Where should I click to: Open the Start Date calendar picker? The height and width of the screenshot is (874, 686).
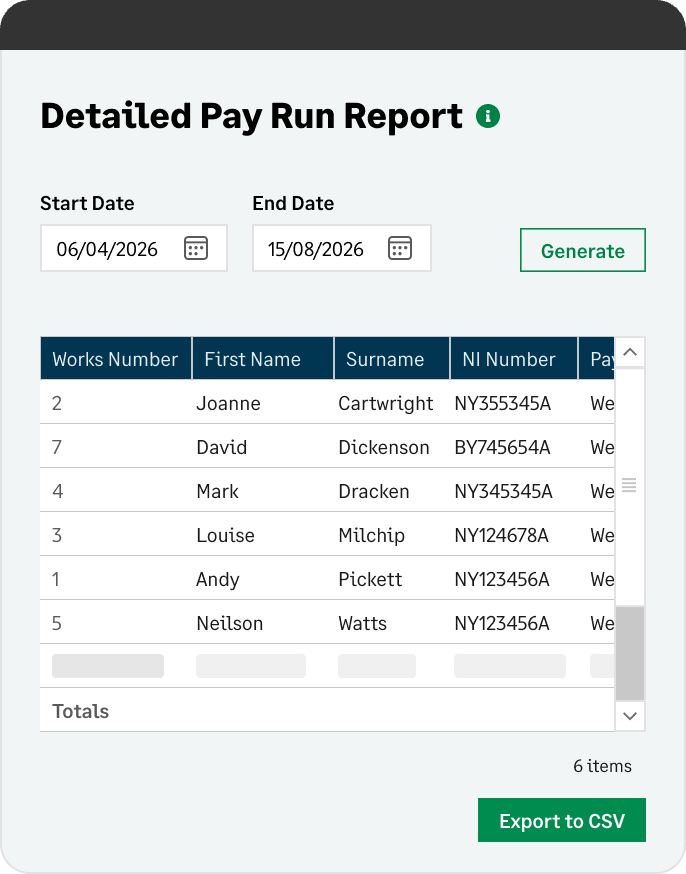(196, 248)
